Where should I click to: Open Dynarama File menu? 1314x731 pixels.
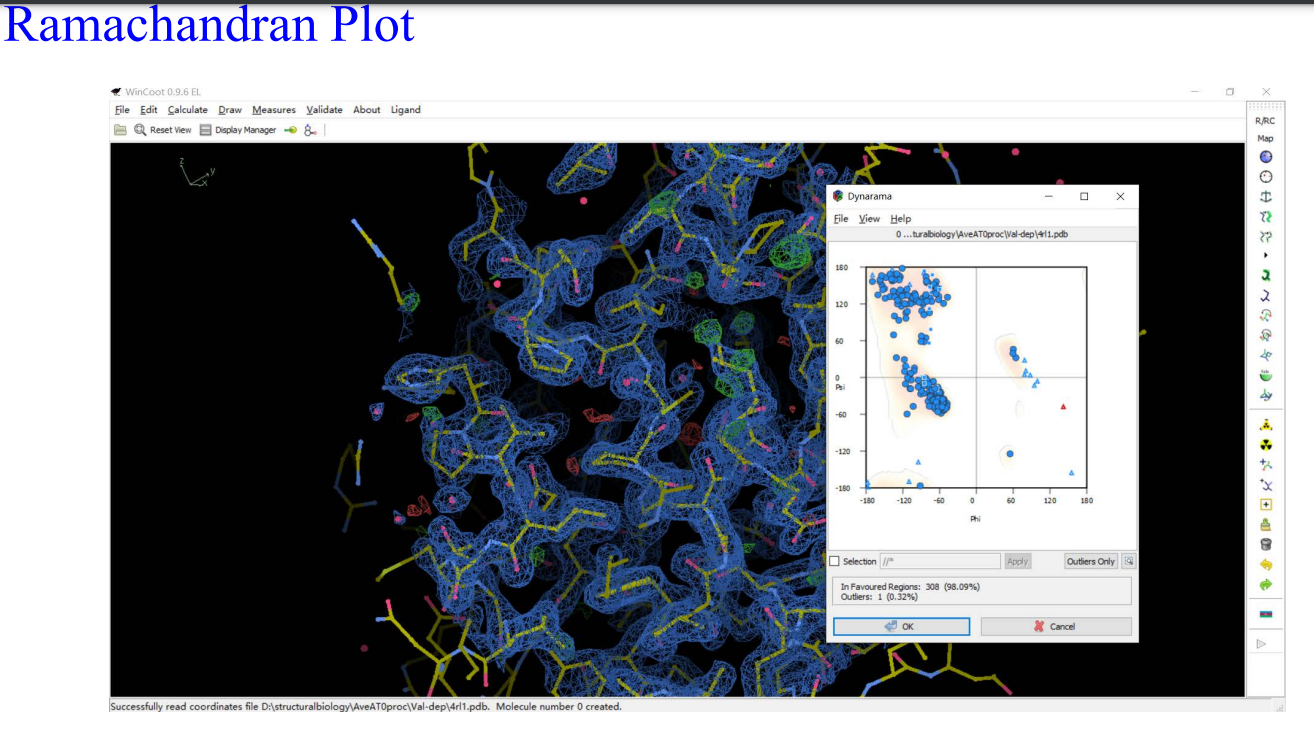pyautogui.click(x=841, y=219)
